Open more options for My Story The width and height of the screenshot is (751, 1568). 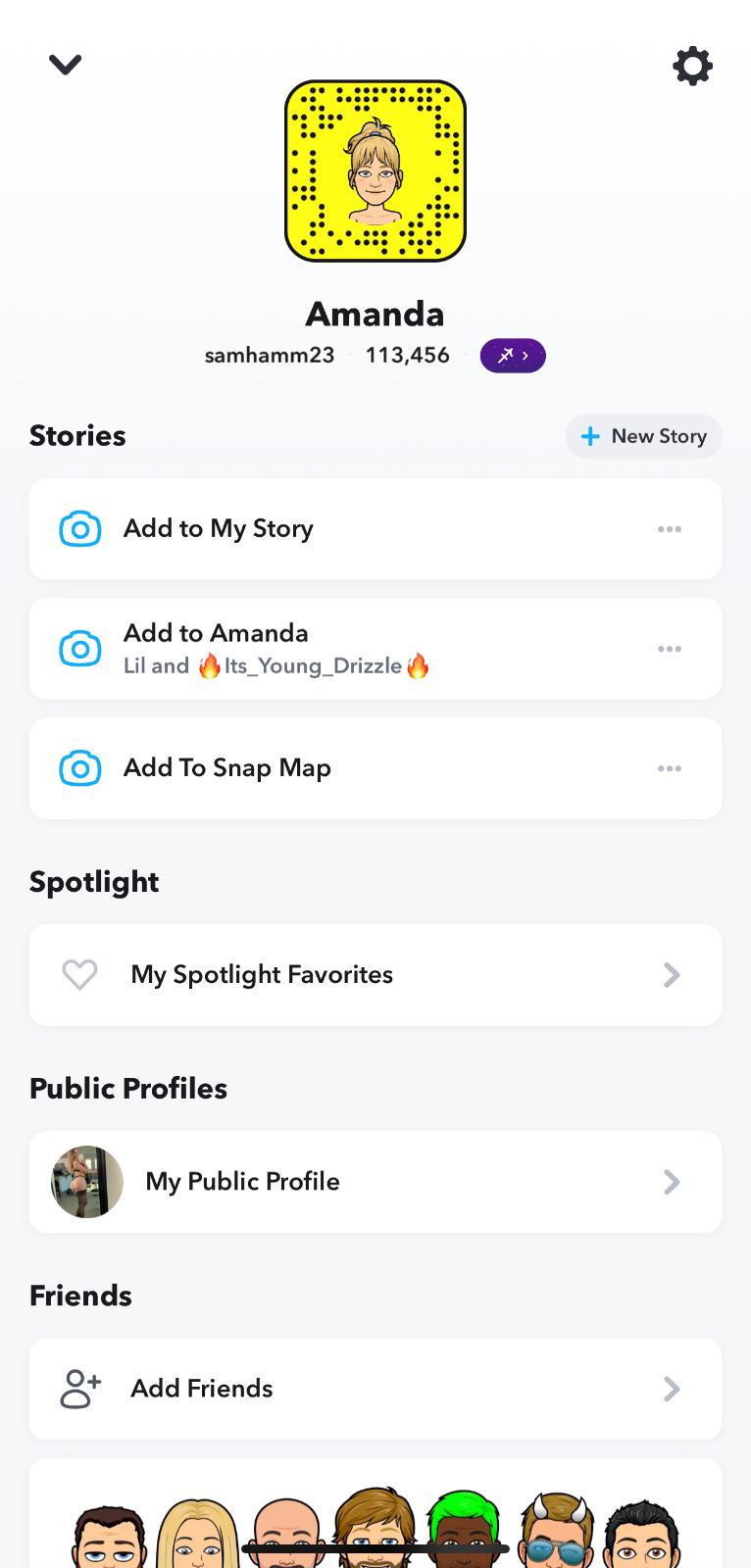670,529
